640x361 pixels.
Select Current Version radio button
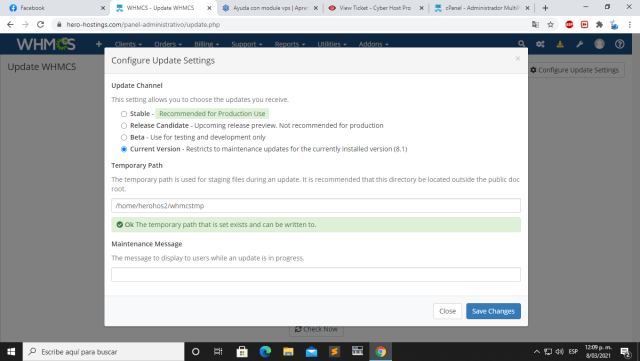coord(124,149)
